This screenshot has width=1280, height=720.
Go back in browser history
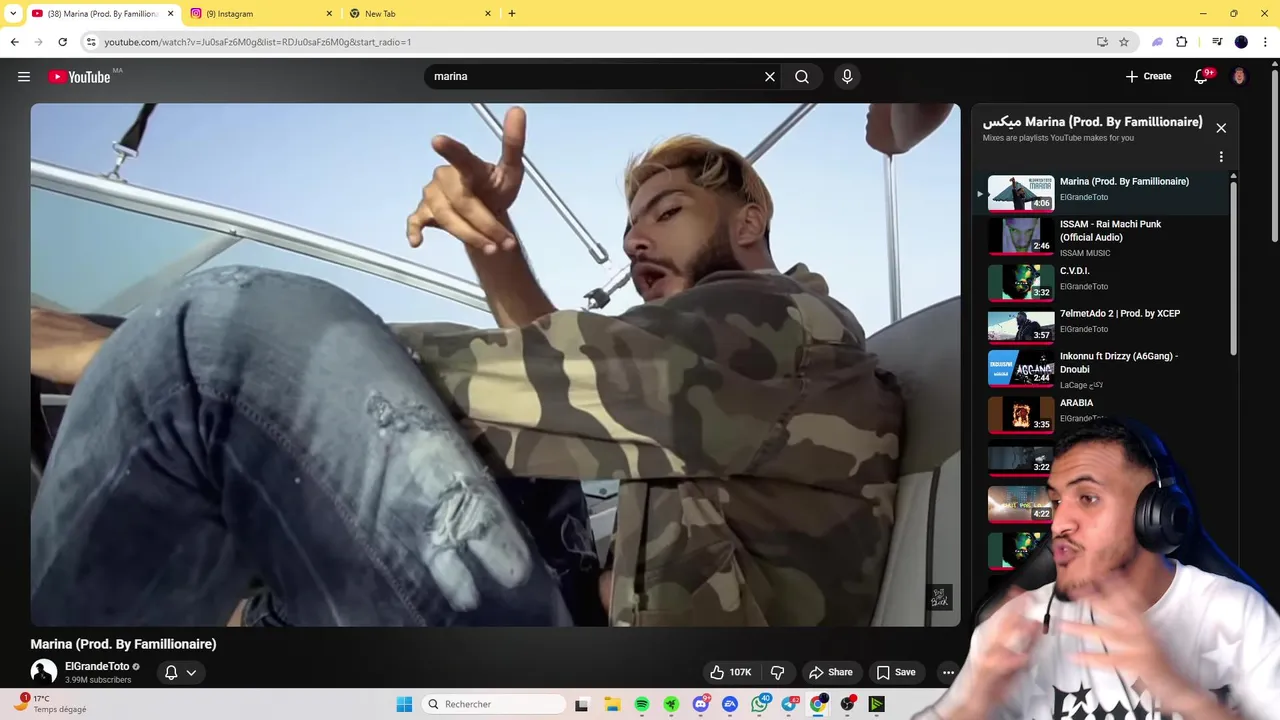tap(14, 42)
